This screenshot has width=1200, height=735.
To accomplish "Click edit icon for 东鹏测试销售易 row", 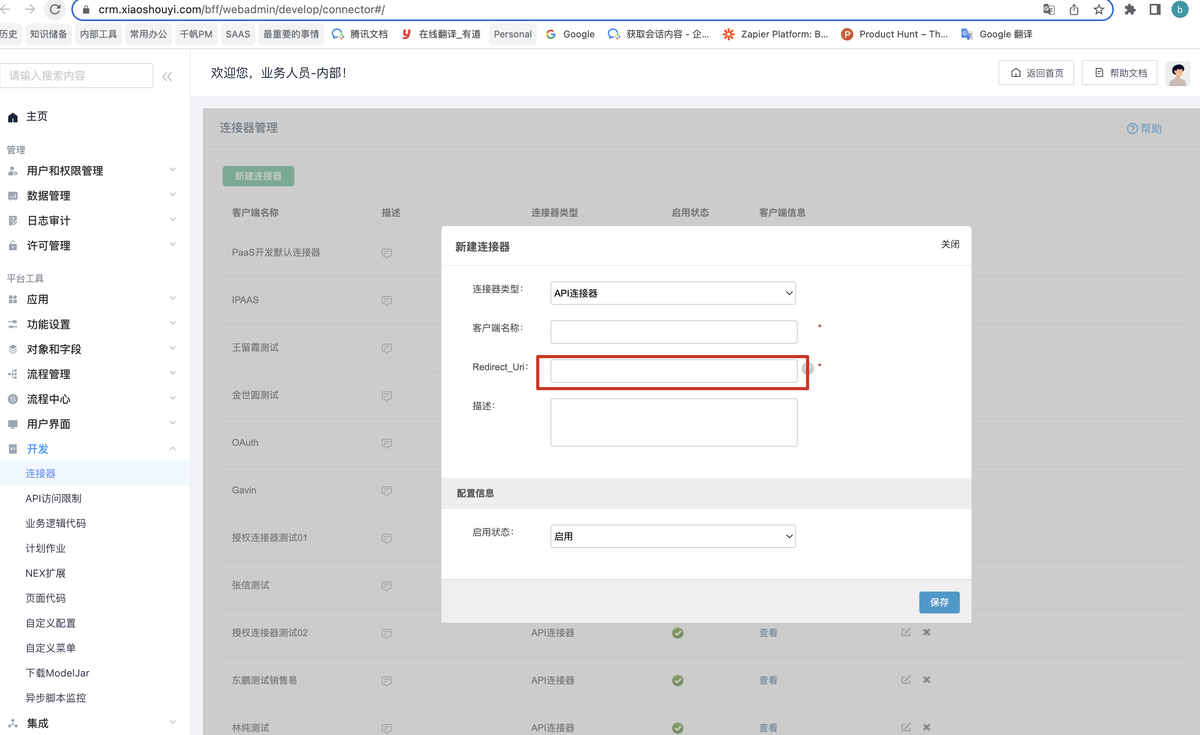I will pos(906,680).
